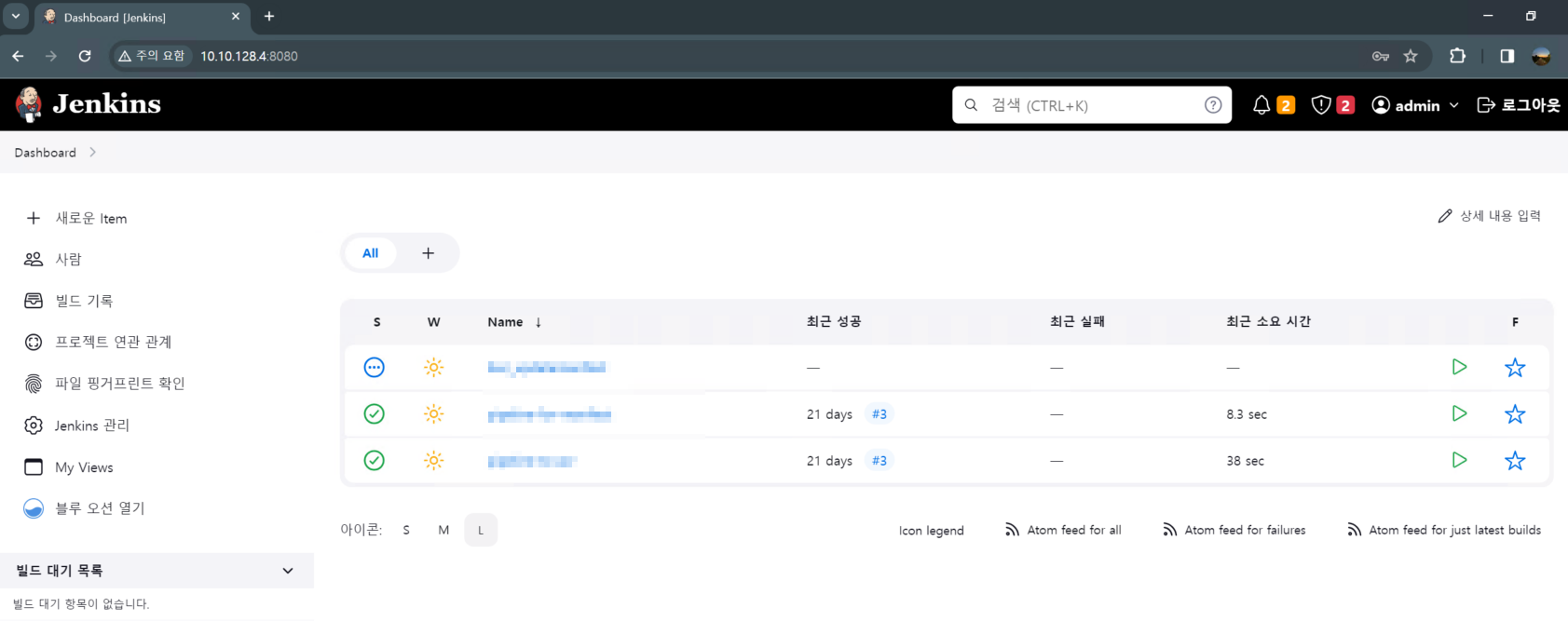Viewport: 1568px width, 635px height.
Task: Open 블루 오션 열기 Blue Ocean link
Action: (x=84, y=508)
